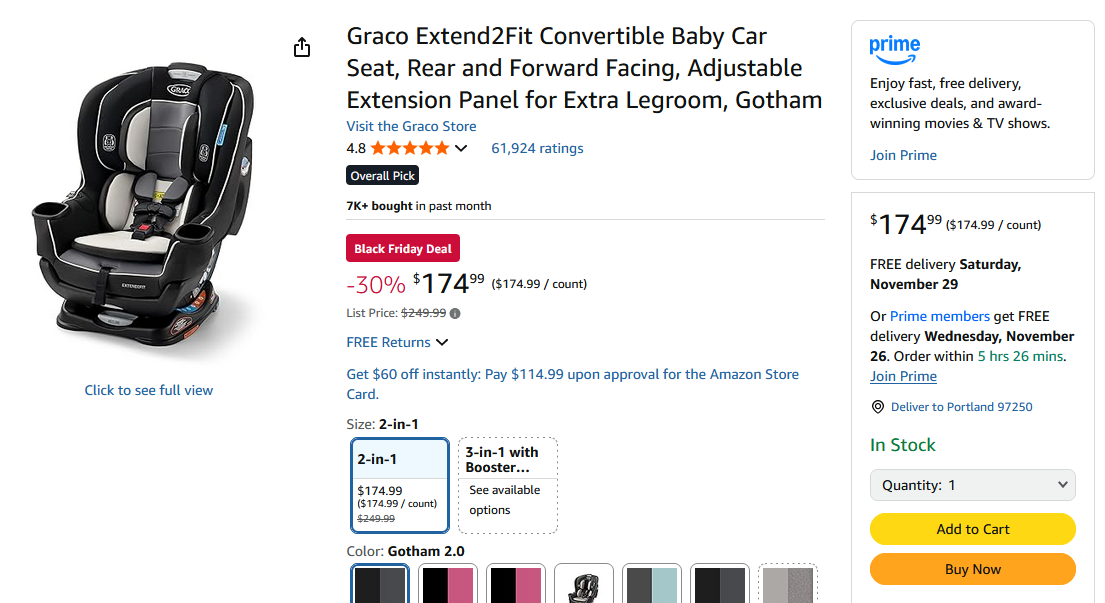This screenshot has height=603, width=1105.
Task: Click the Black Friday Deal badge
Action: tap(402, 248)
